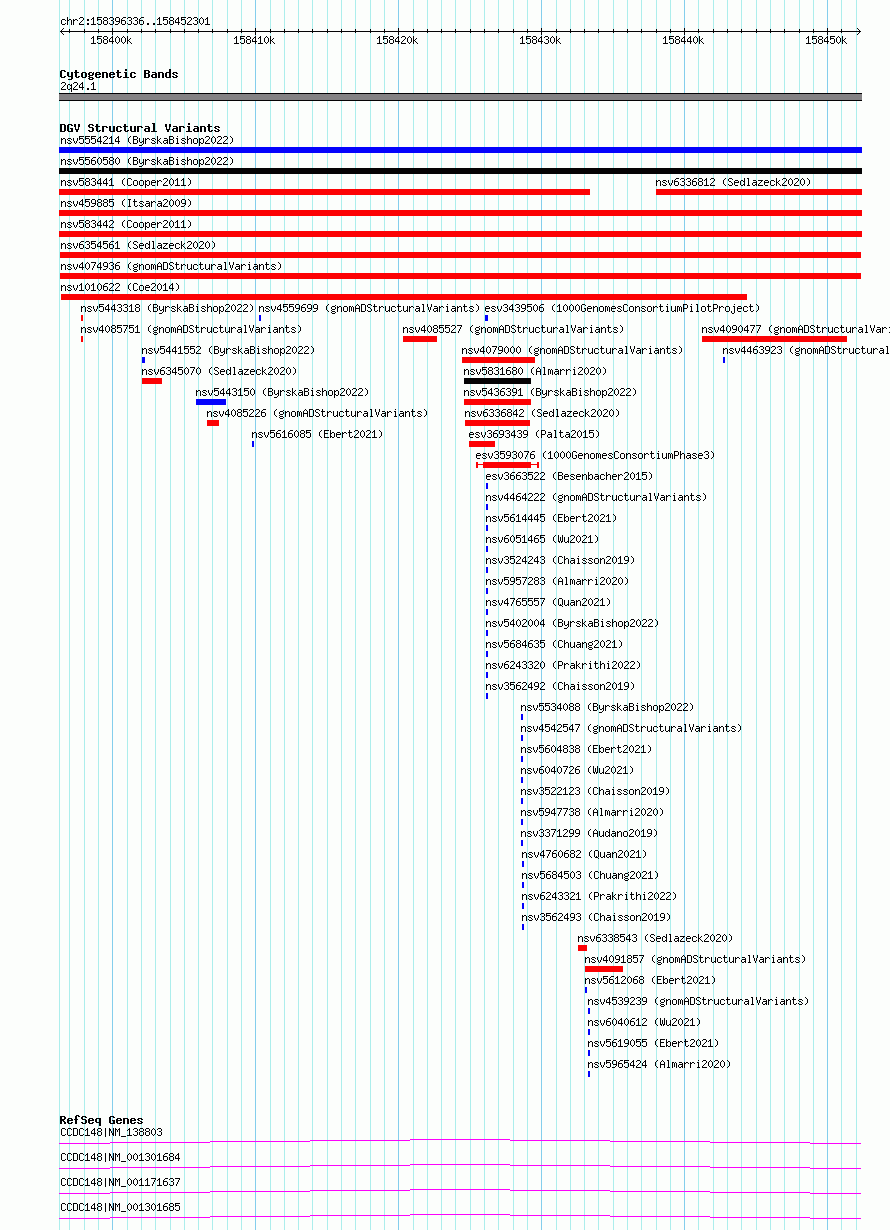Screen dimensions: 890x1230
Task: Open nsv583441 (Cooper2011) variant
Action: (126, 183)
